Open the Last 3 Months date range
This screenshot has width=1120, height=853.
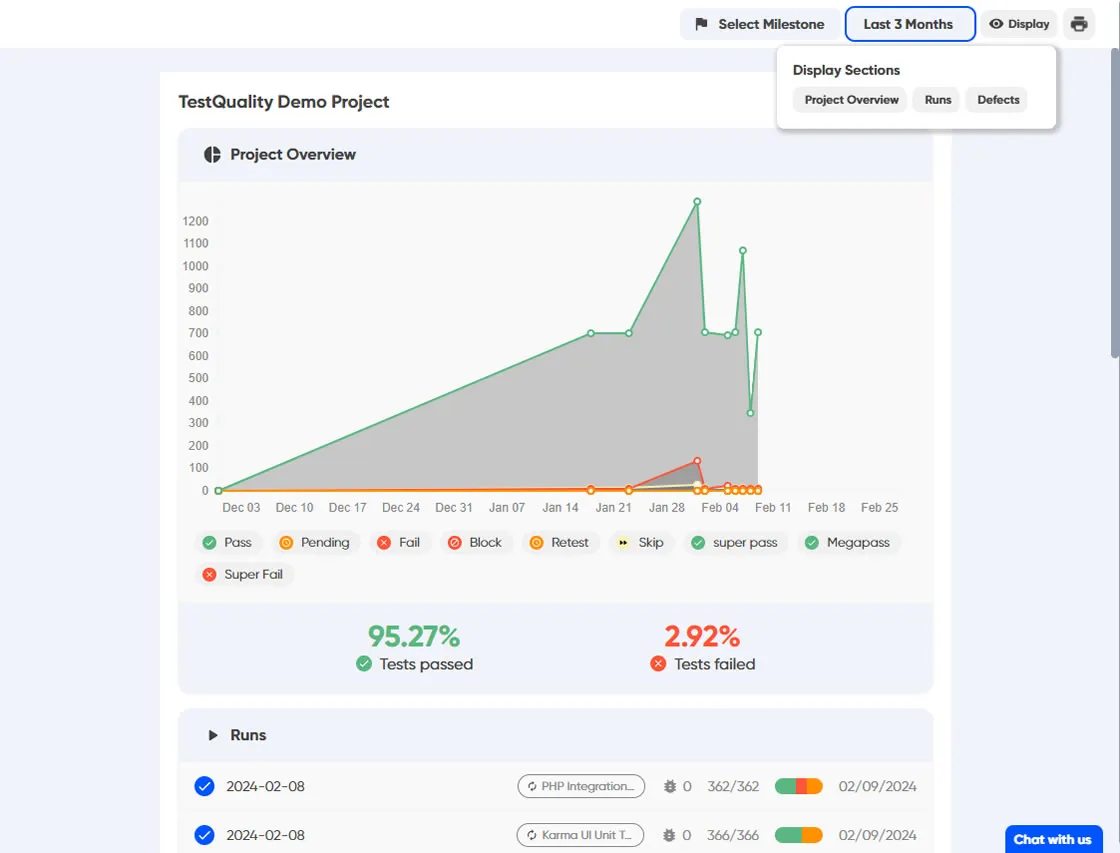click(x=909, y=24)
